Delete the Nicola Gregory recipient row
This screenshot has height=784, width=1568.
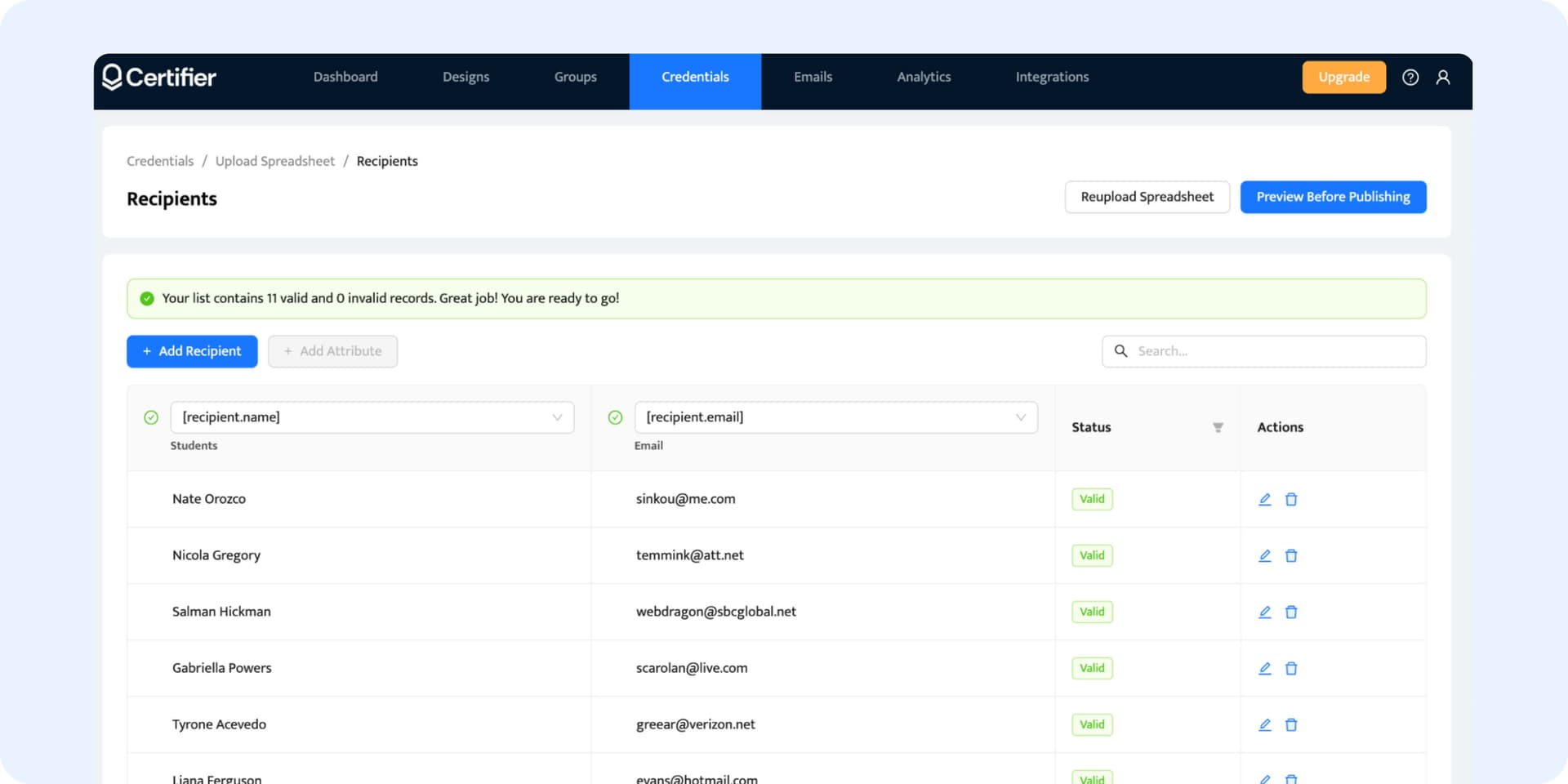1291,555
